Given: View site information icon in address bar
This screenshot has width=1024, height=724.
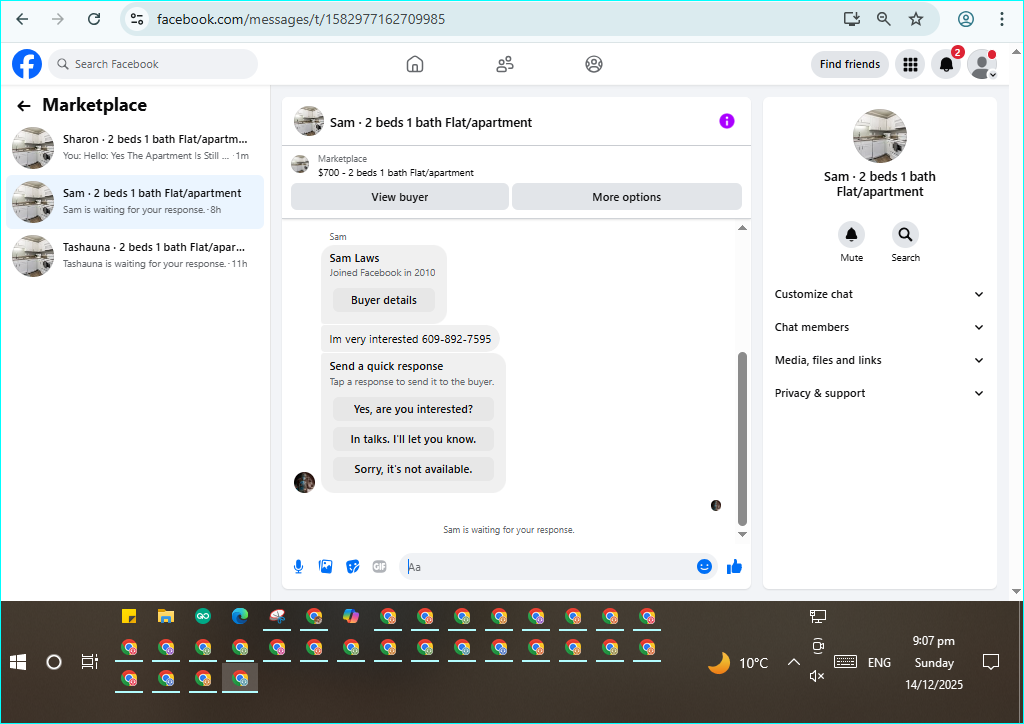Looking at the screenshot, I should click(136, 19).
